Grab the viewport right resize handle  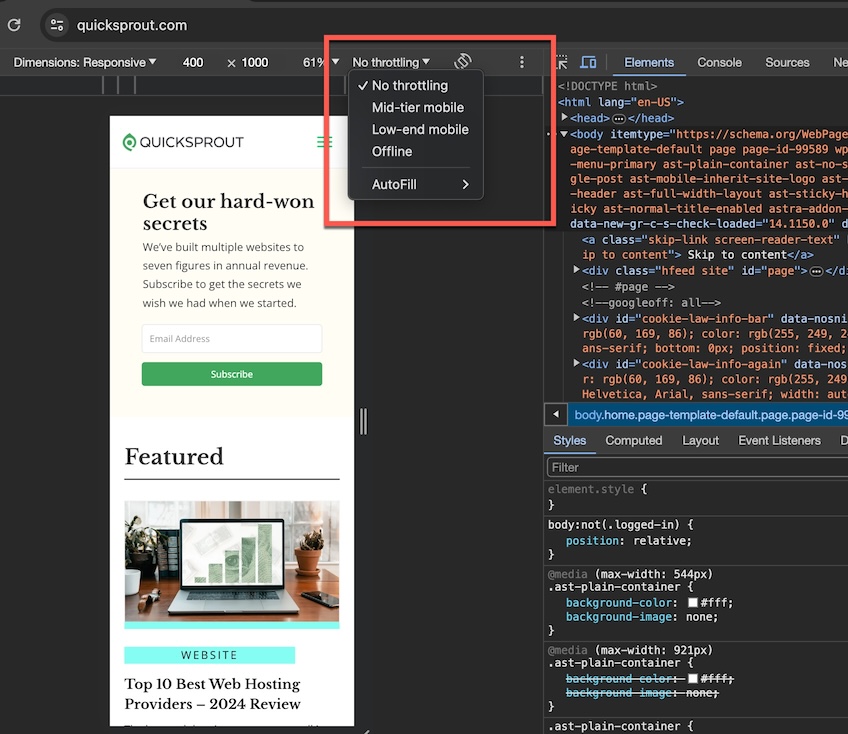363,421
